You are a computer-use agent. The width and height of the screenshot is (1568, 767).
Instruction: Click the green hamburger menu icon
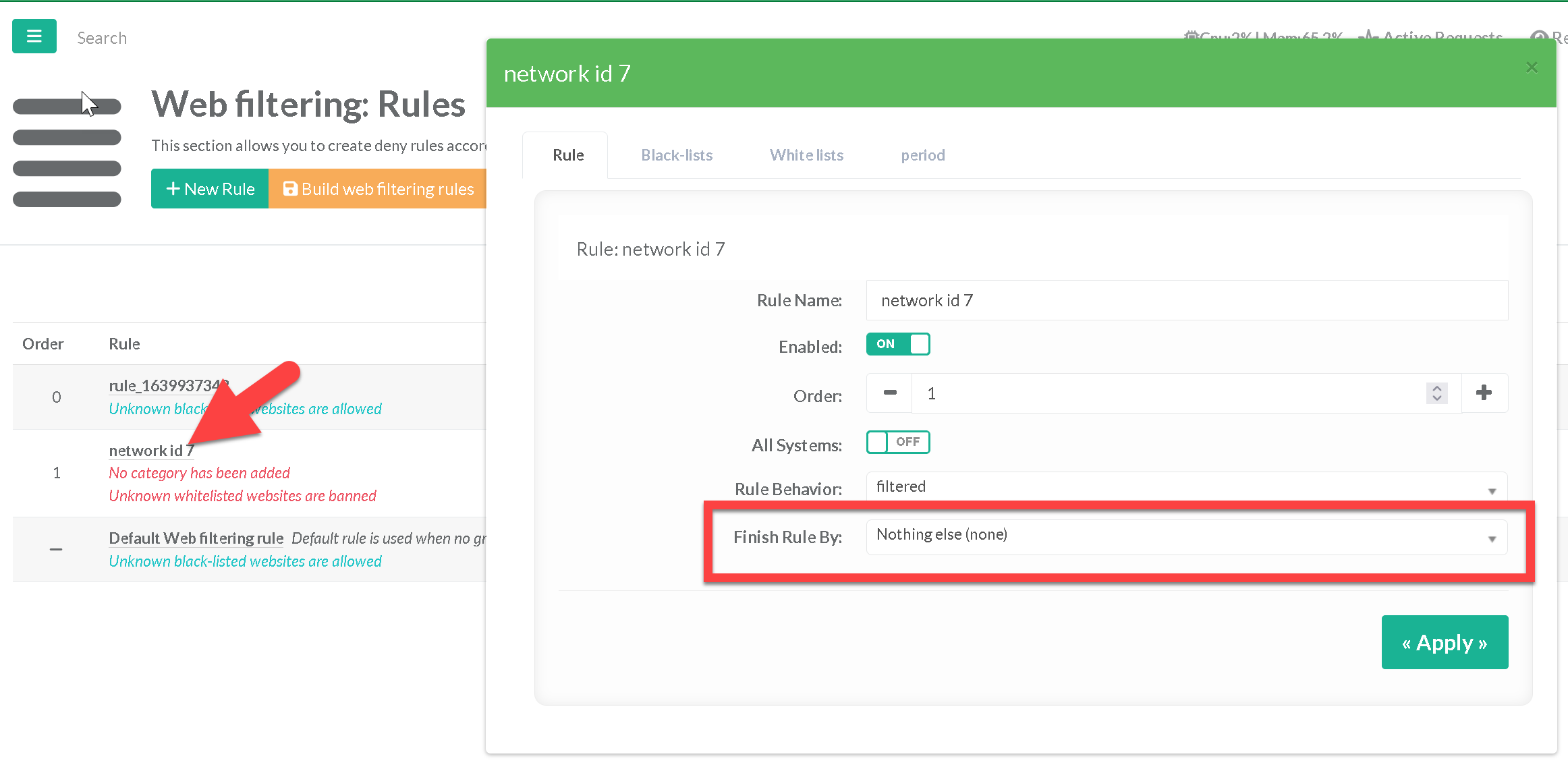34,36
